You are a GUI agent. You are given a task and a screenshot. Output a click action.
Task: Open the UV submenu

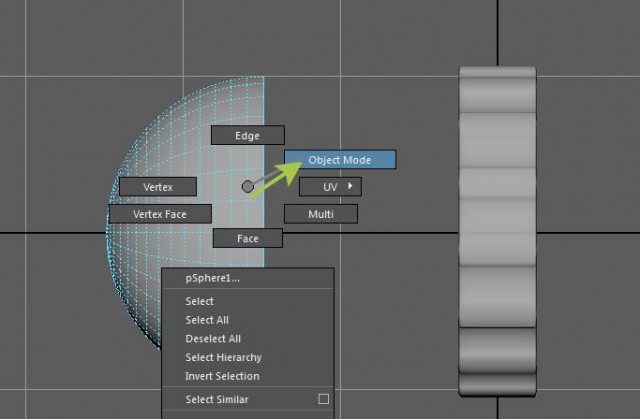point(330,187)
